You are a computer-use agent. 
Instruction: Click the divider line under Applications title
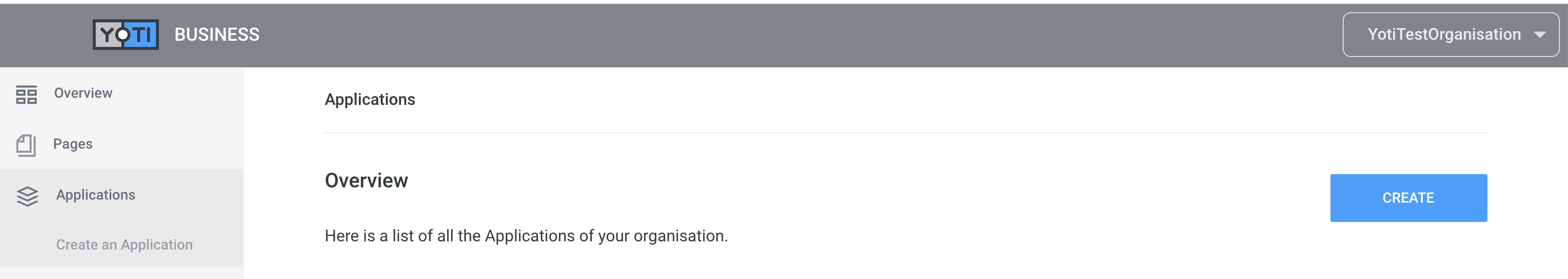[x=906, y=132]
